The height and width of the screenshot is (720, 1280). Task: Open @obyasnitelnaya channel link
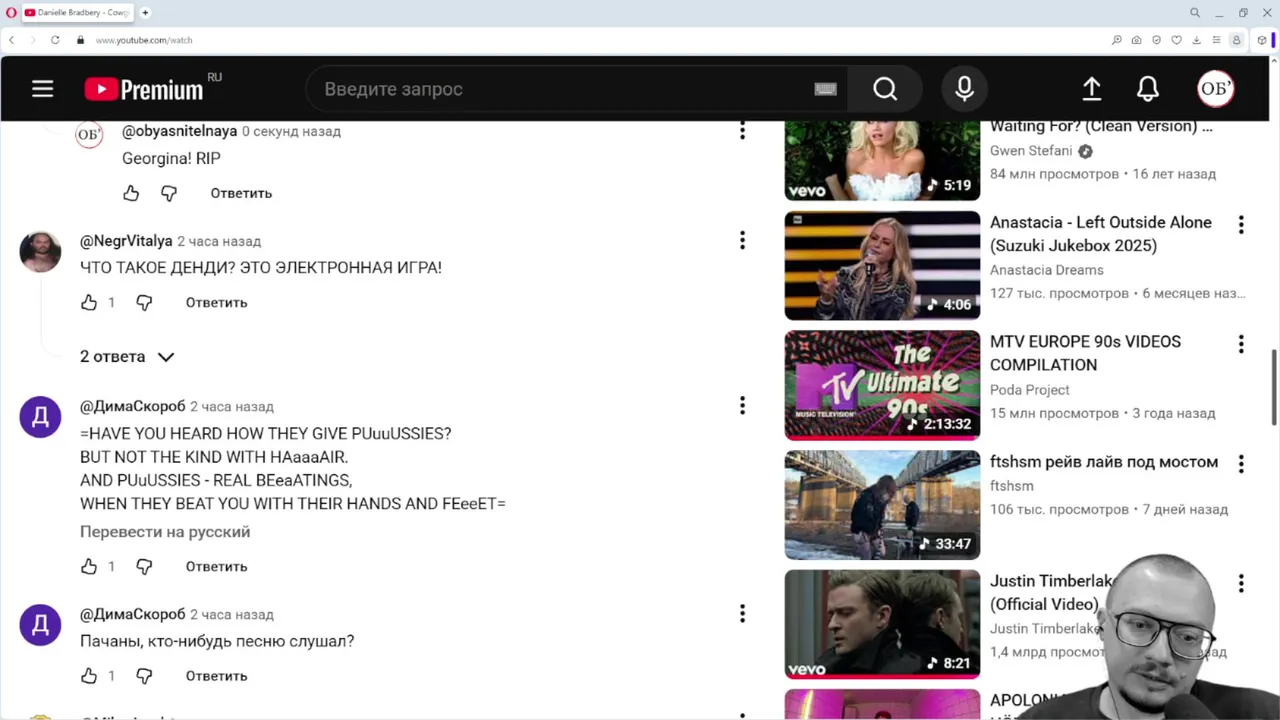(x=180, y=131)
